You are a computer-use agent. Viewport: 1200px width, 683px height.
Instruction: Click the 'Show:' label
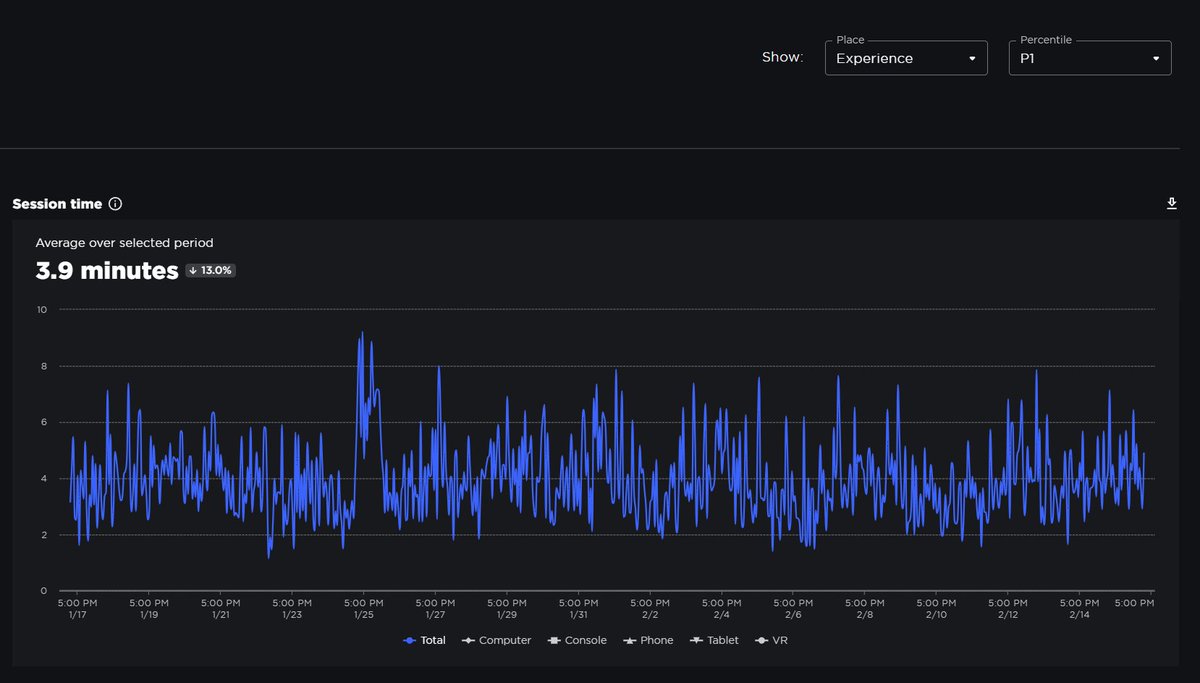click(x=782, y=58)
